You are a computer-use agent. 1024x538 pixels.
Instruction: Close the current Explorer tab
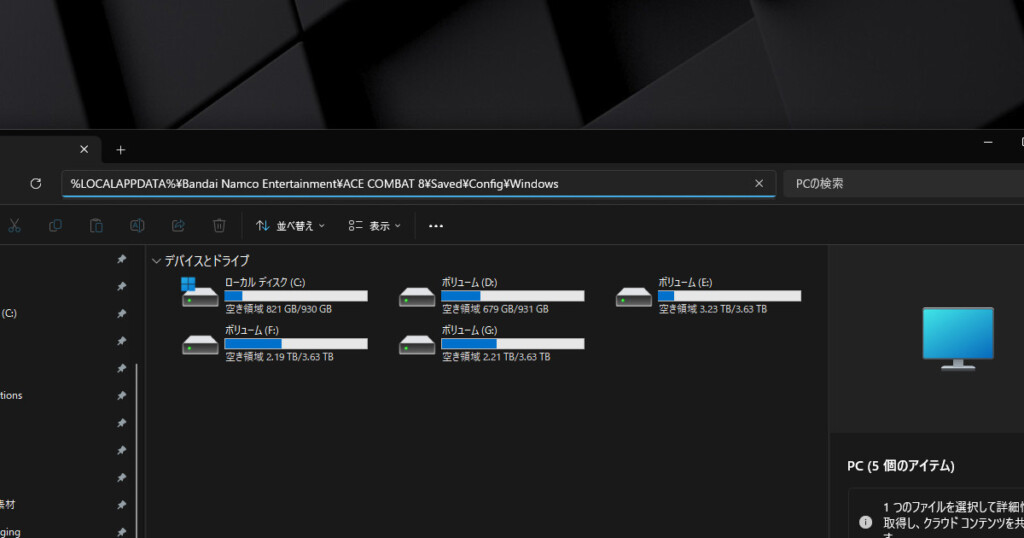(84, 149)
